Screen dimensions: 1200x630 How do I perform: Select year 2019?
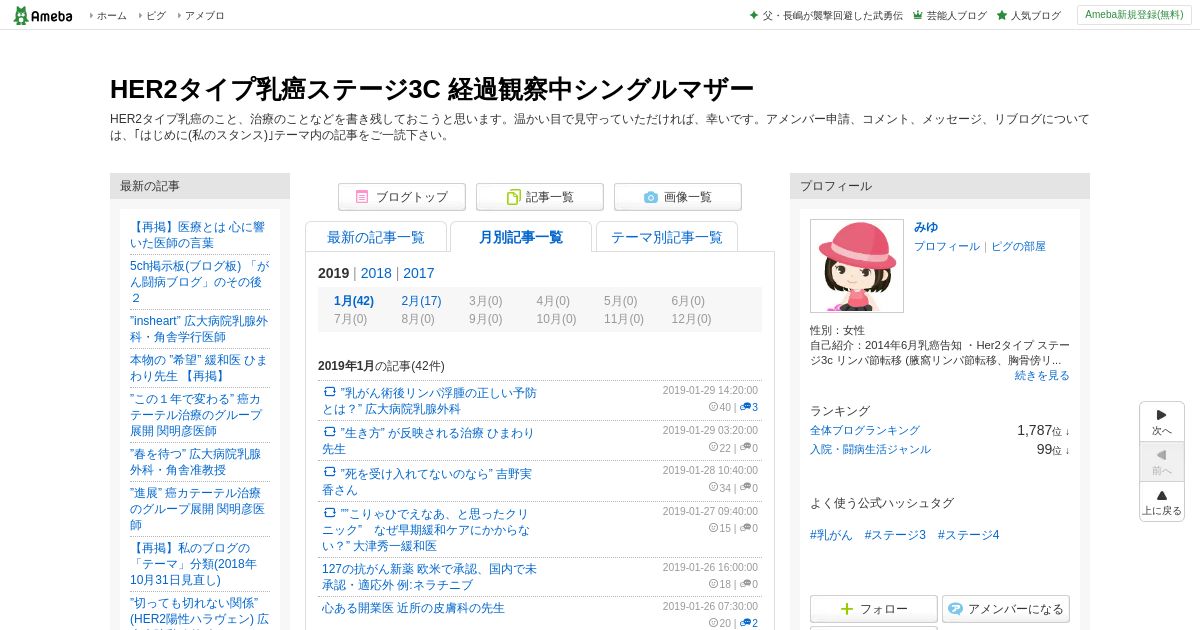pos(334,273)
